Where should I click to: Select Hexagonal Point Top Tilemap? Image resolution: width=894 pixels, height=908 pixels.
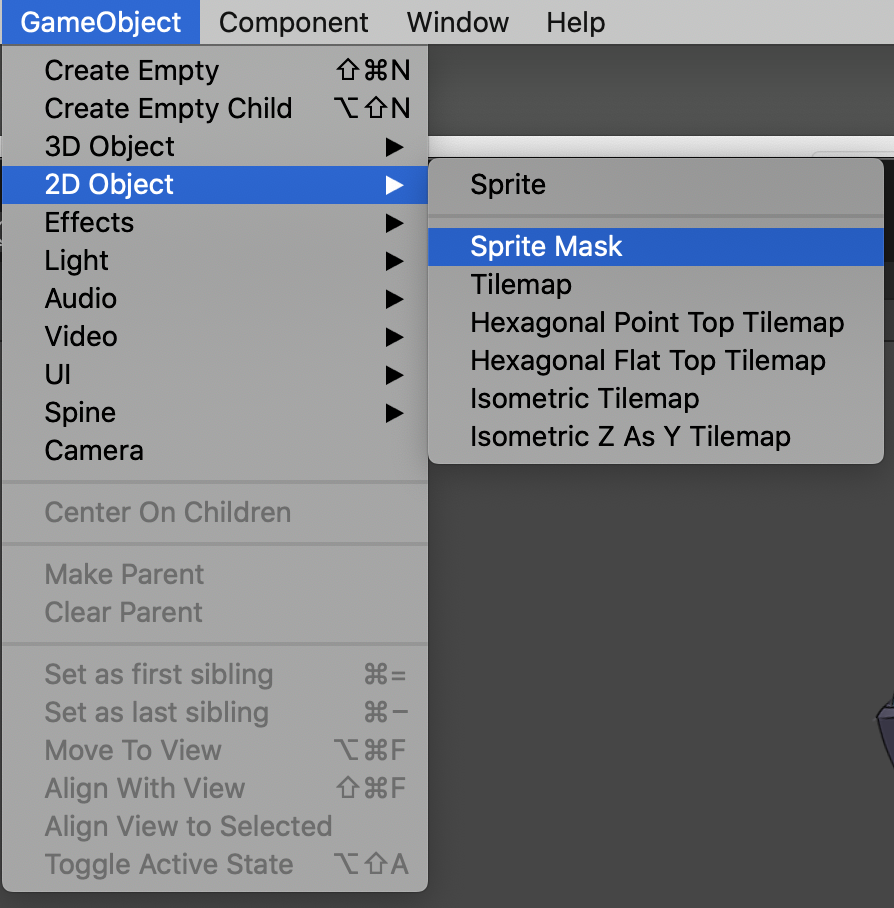657,323
